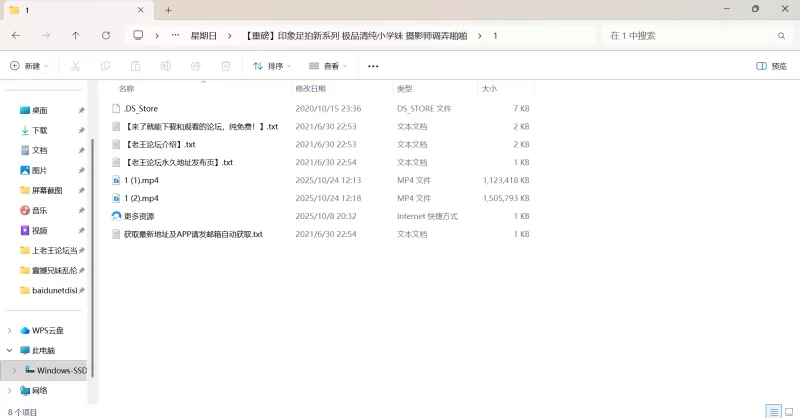
Task: Expand the 此电脑 tree node
Action: [11, 350]
